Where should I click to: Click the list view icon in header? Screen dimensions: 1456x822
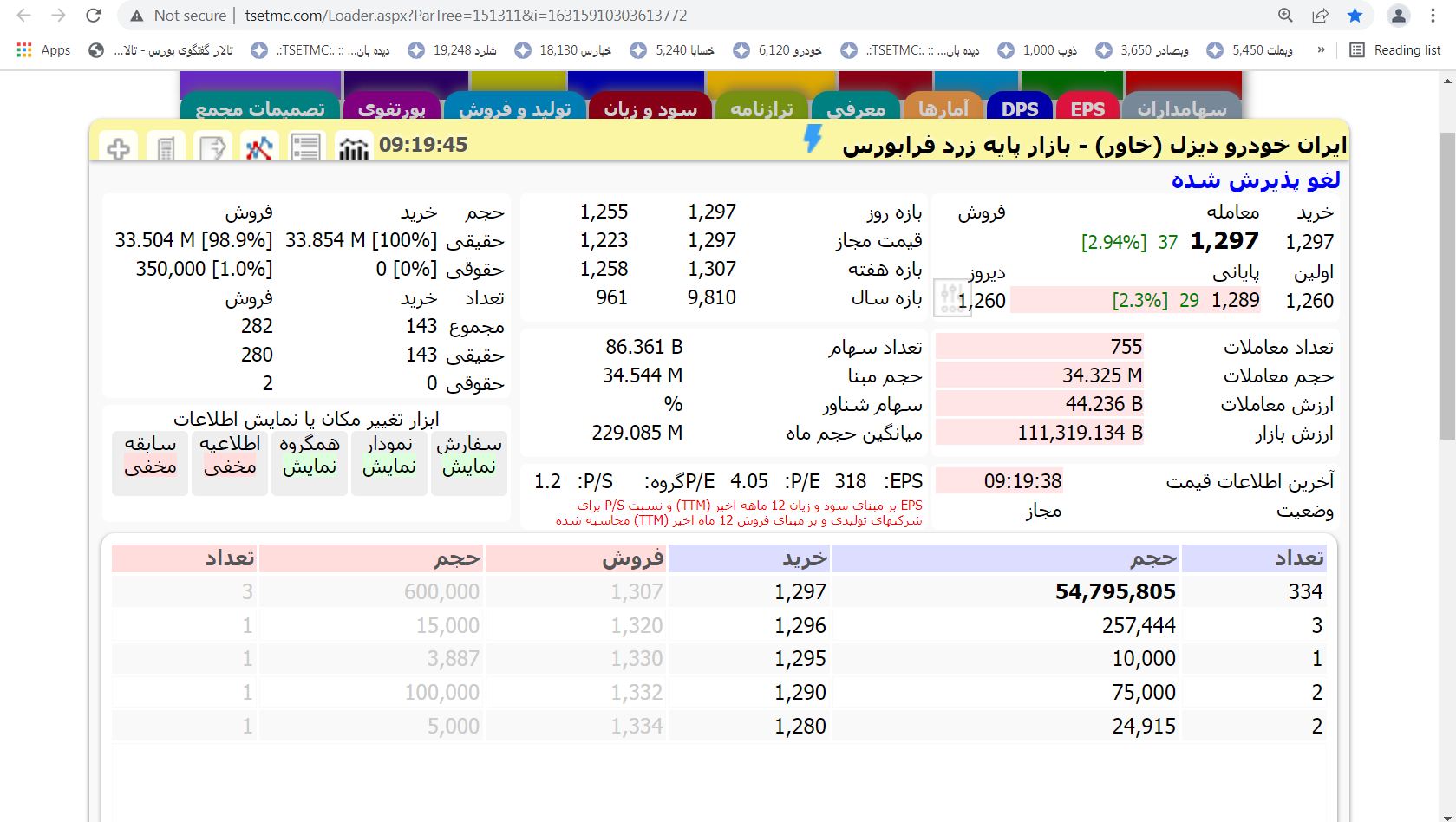306,147
